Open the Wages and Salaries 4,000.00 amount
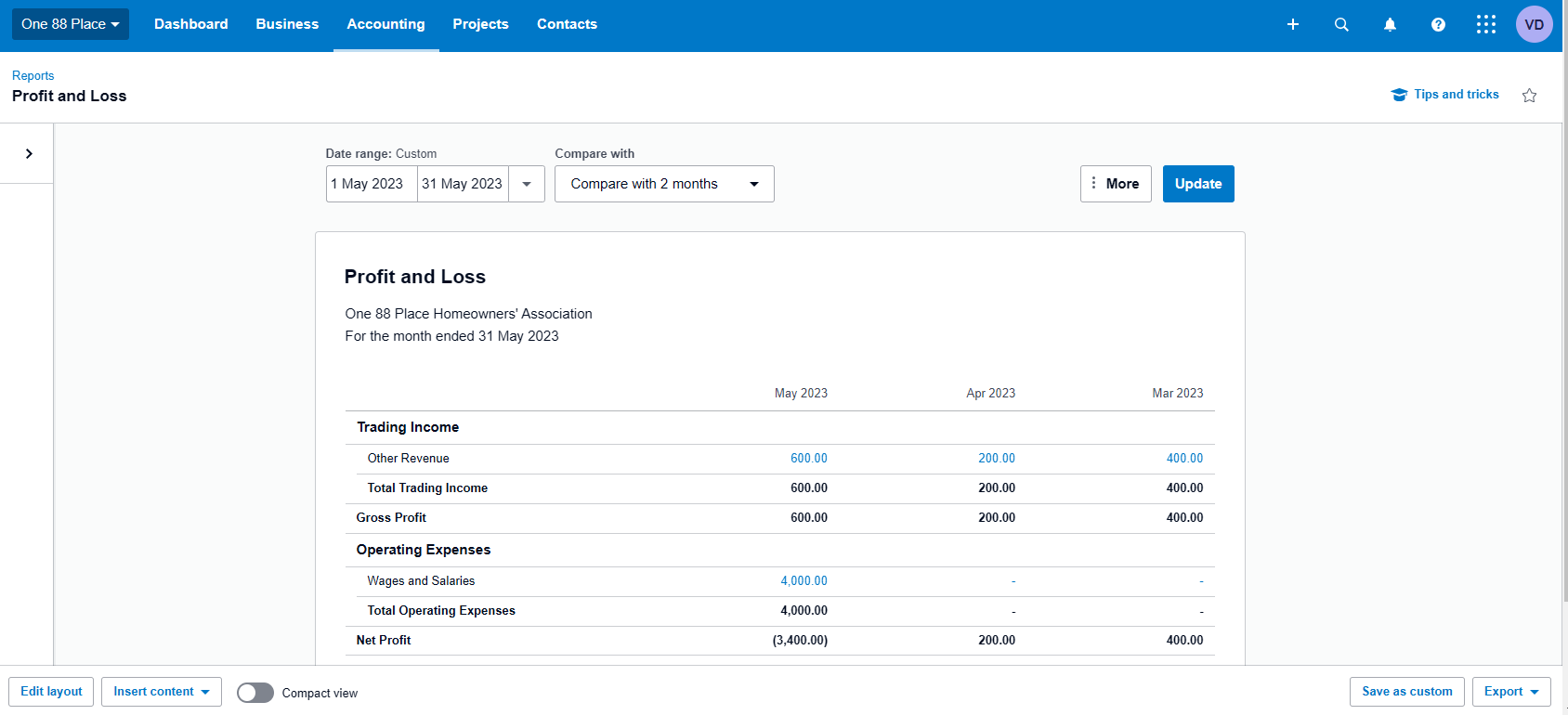 click(804, 580)
